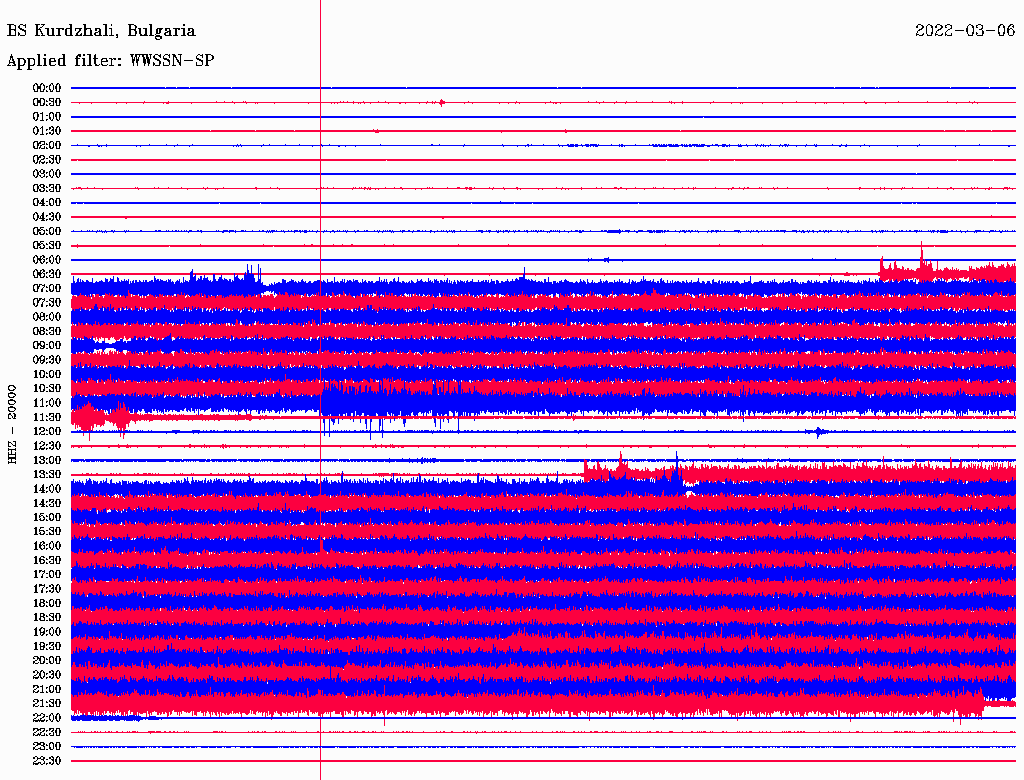Select the 12:30 time label
The height and width of the screenshot is (780, 1024).
pyautogui.click(x=47, y=446)
